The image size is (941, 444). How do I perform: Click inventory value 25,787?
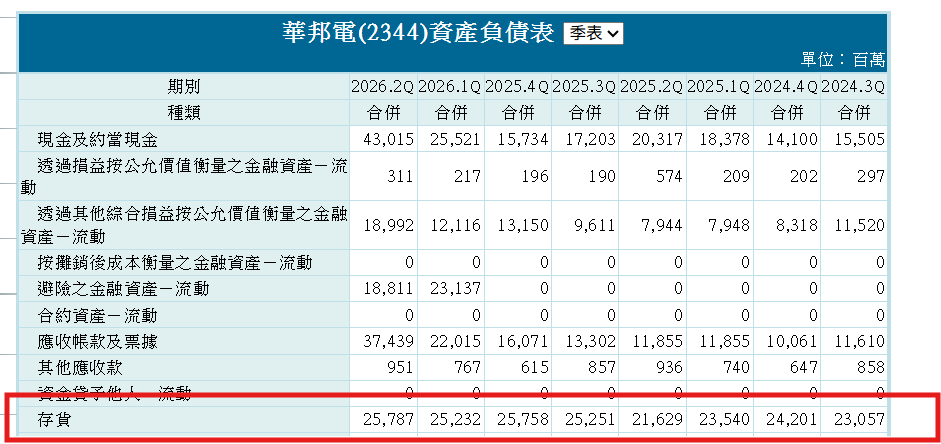(x=388, y=419)
